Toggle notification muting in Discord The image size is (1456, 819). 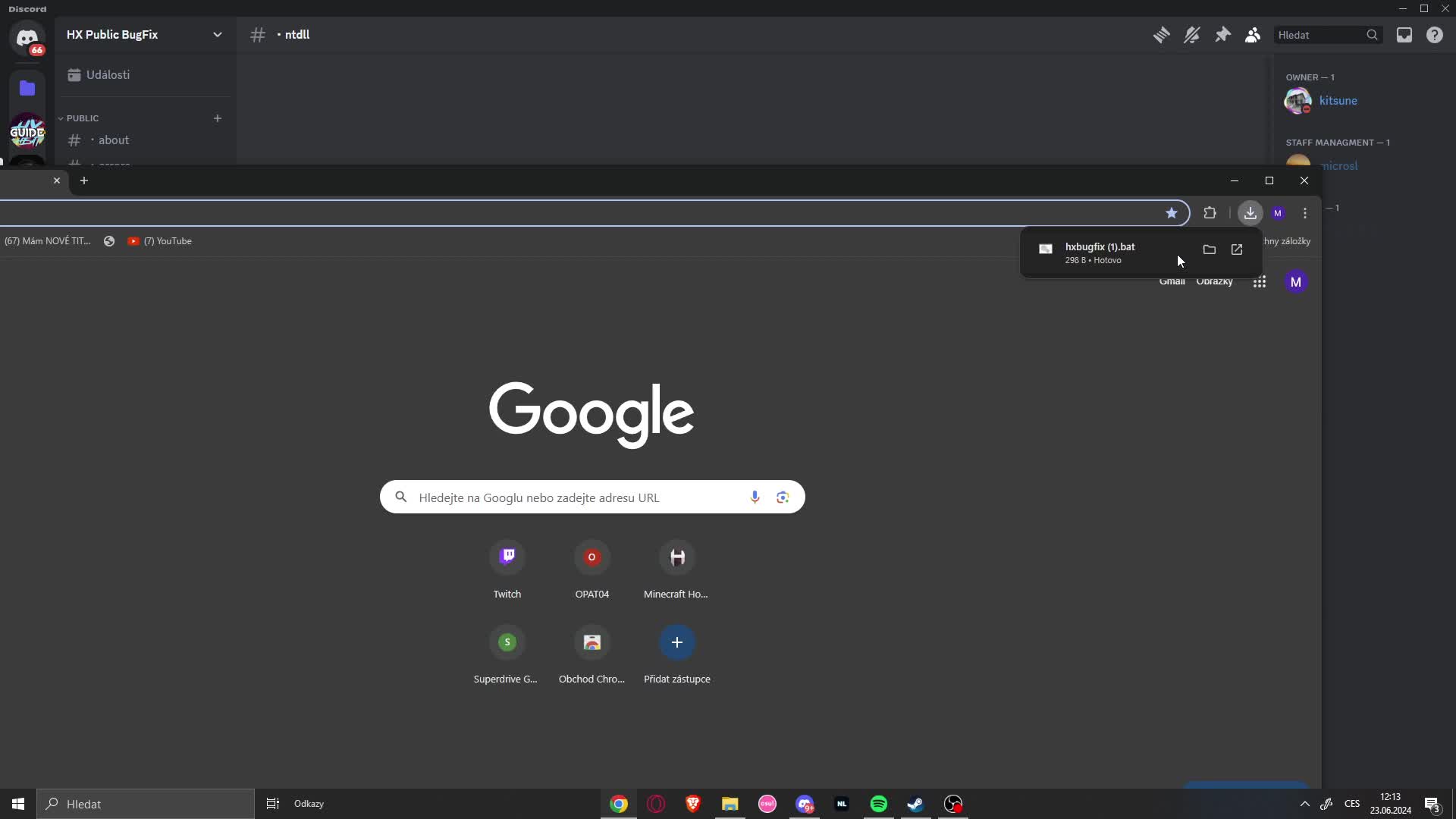click(1192, 35)
